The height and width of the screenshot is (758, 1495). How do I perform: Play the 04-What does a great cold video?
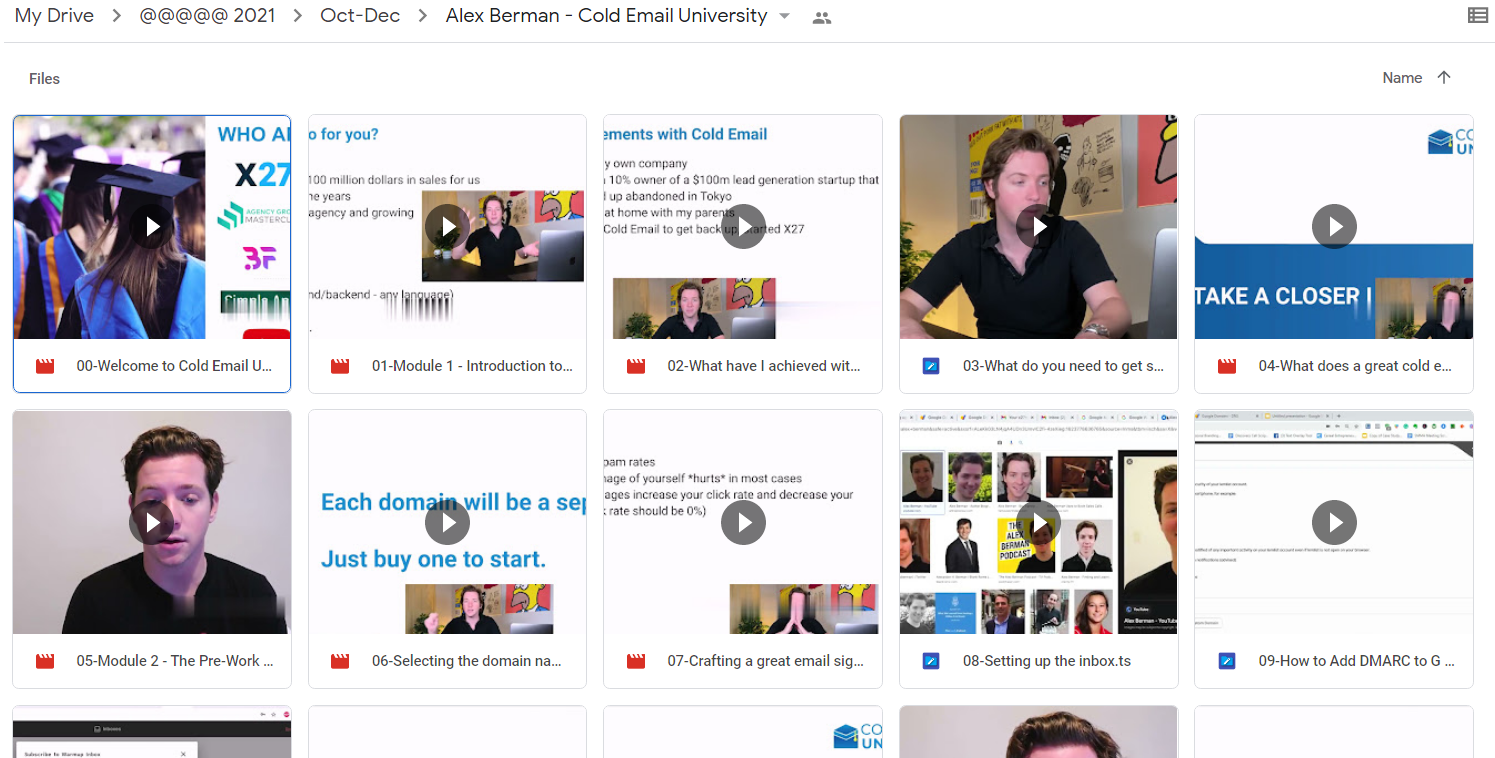click(x=1334, y=227)
